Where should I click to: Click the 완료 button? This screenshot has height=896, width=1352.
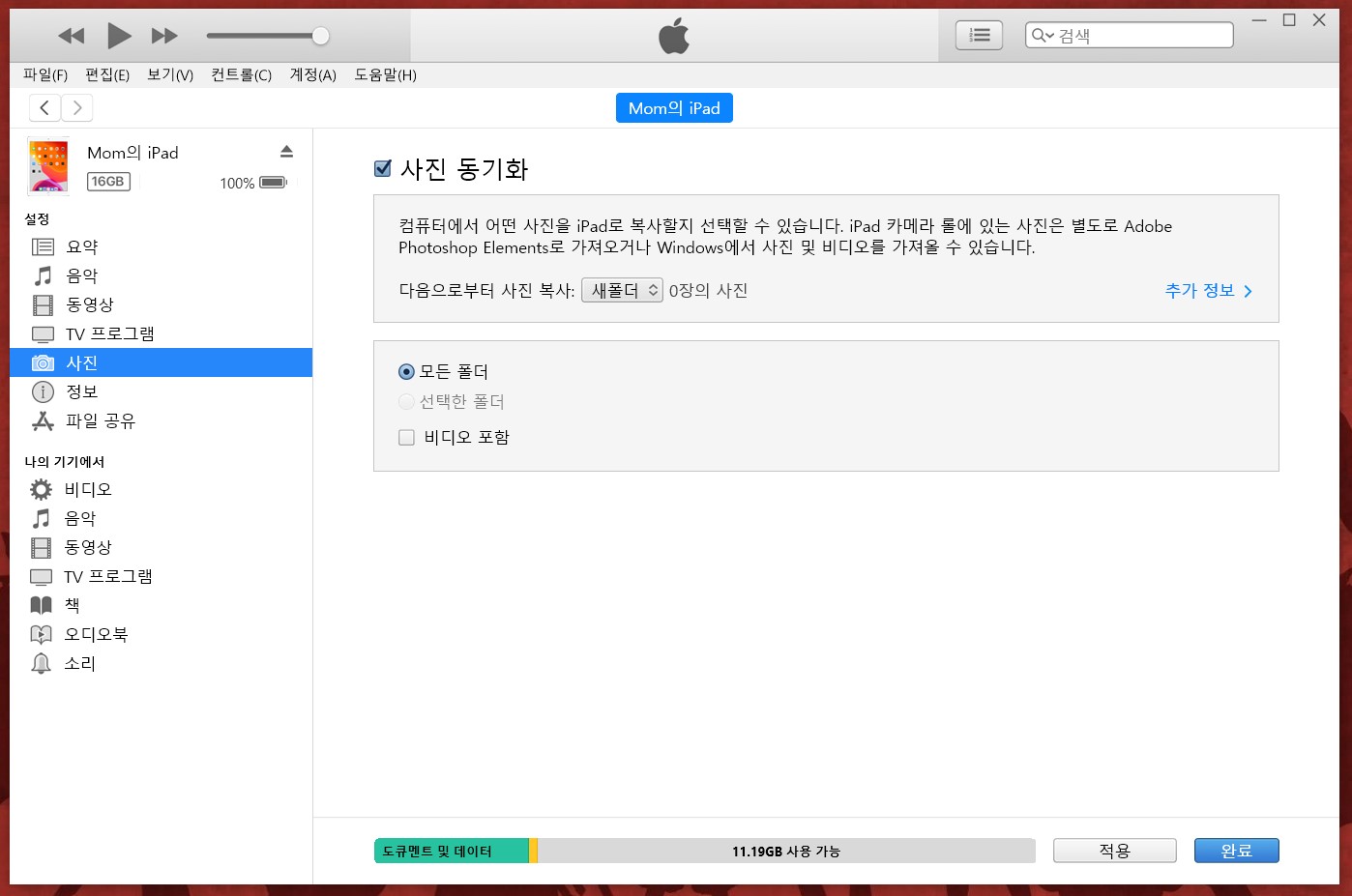click(1236, 851)
